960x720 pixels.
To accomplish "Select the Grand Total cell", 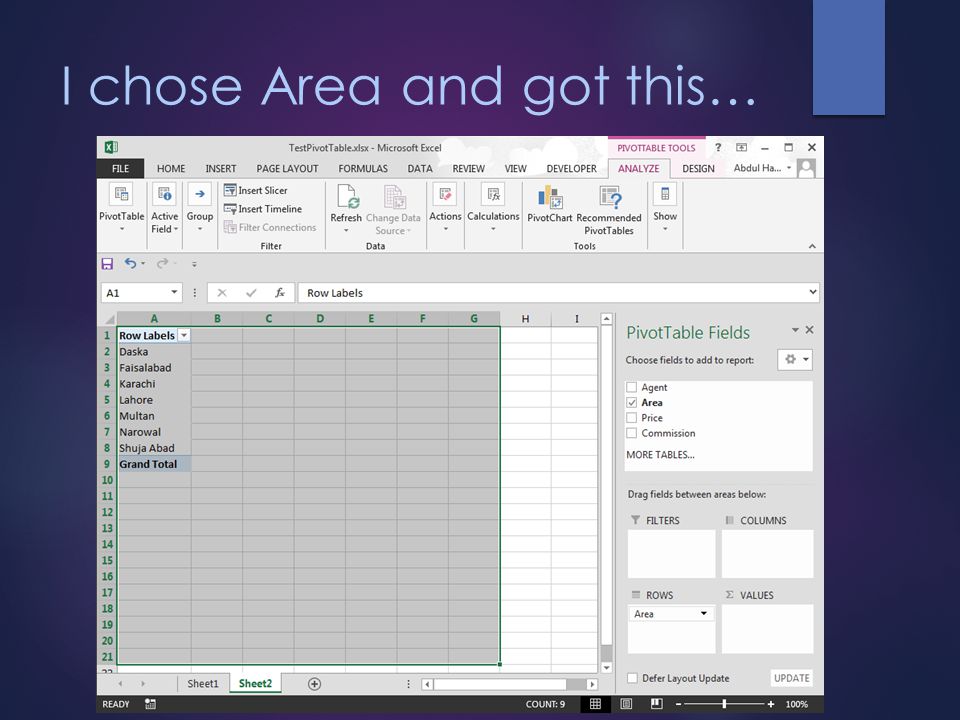I will [x=154, y=464].
